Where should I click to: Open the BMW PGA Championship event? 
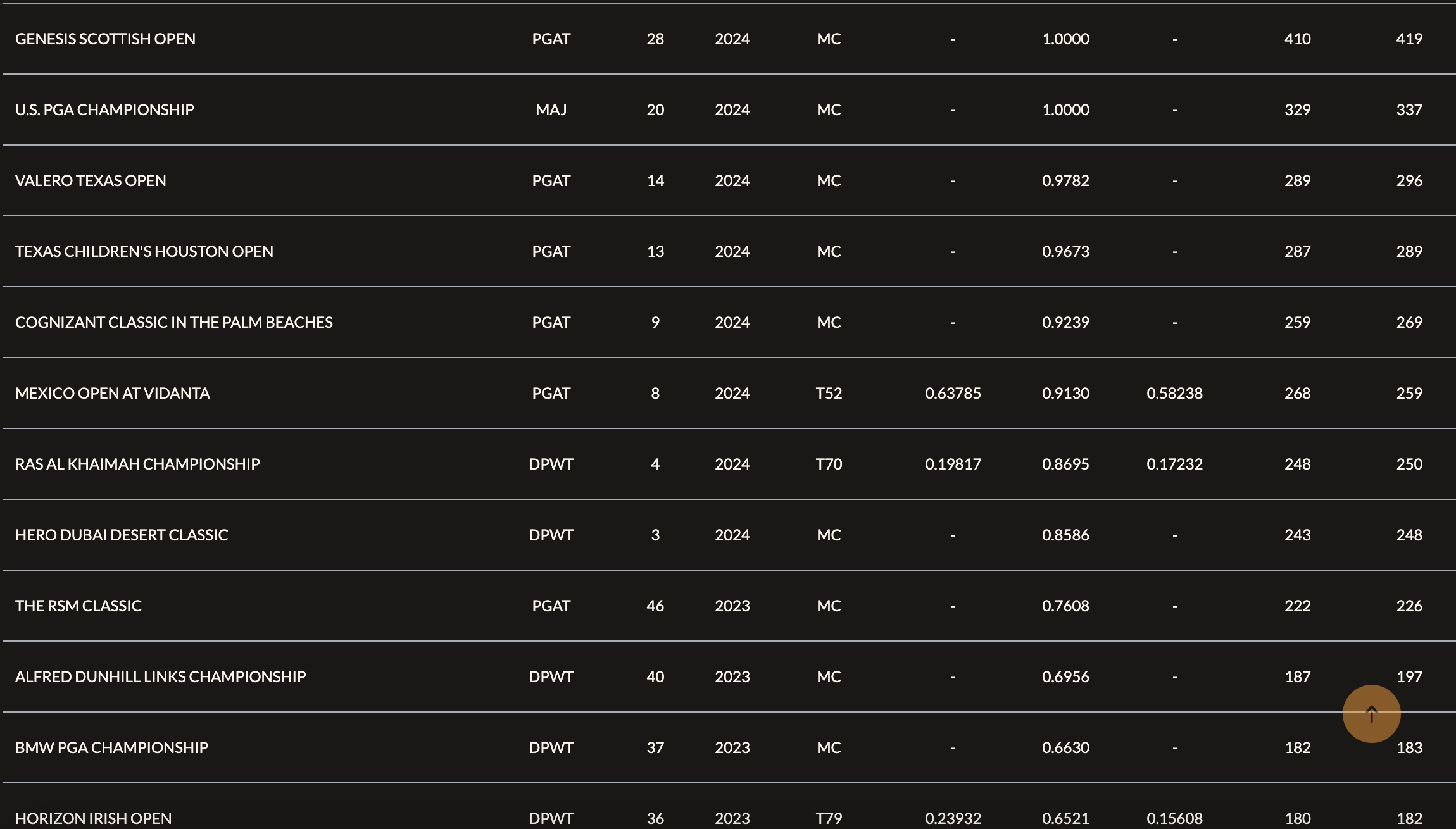coord(111,747)
